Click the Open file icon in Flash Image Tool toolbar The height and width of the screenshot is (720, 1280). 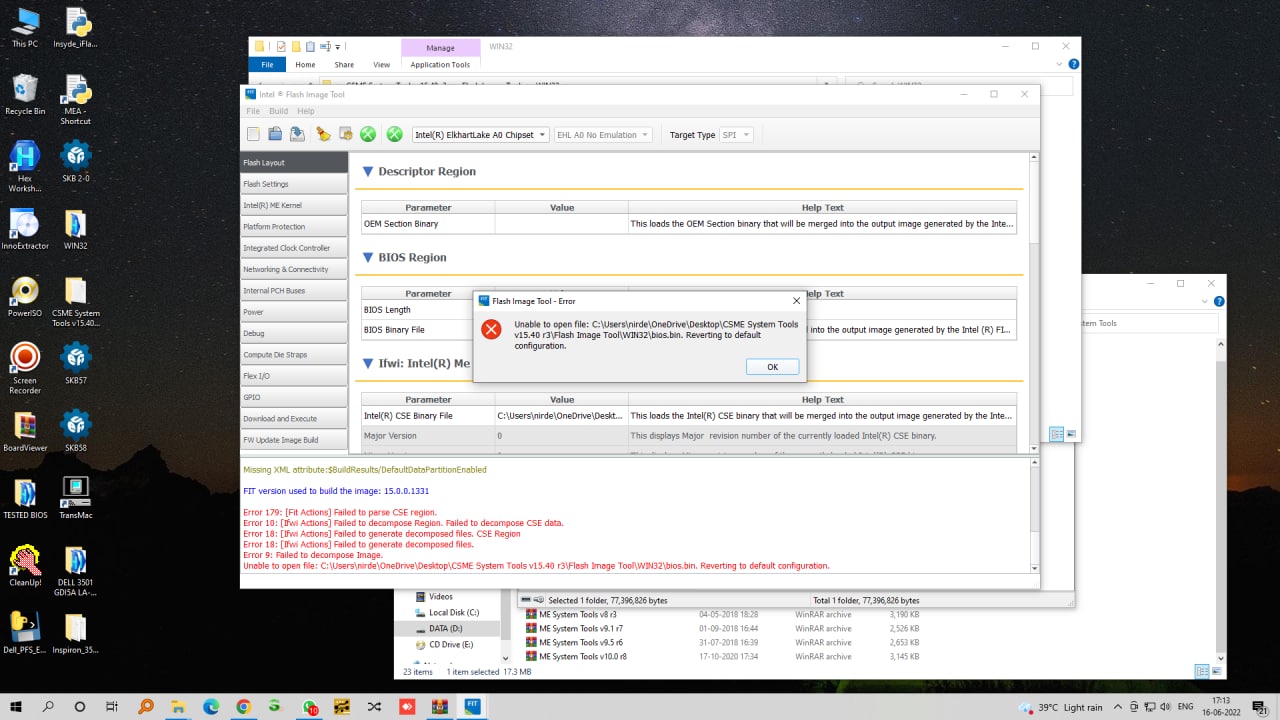pyautogui.click(x=275, y=134)
